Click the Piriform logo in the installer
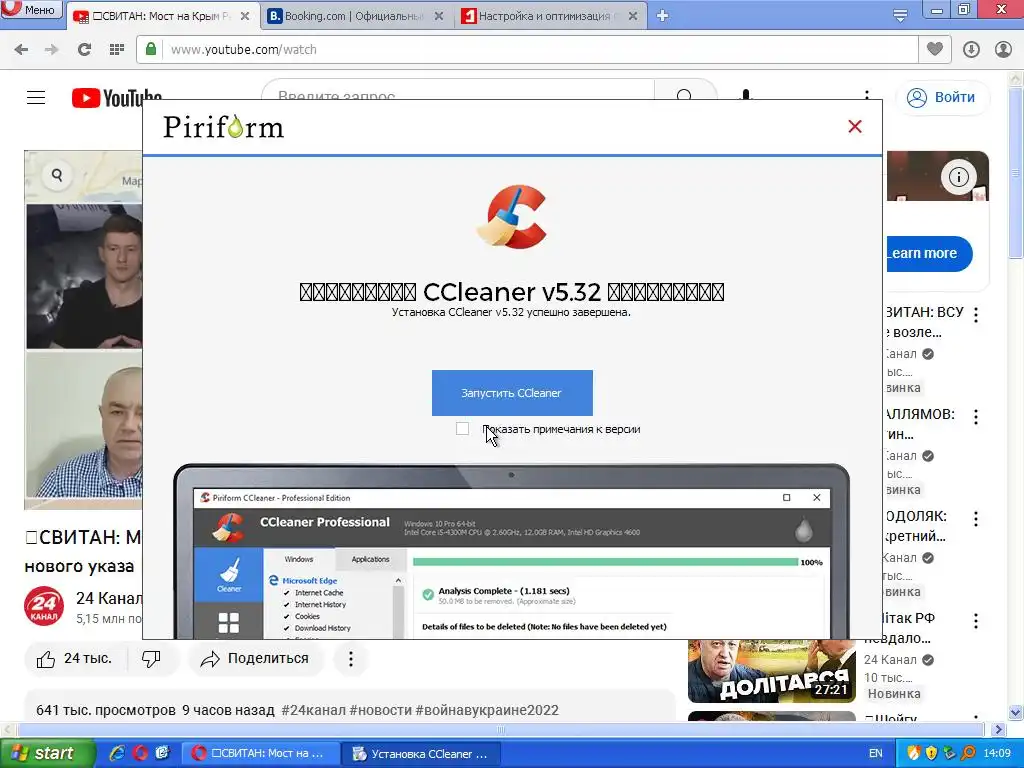Viewport: 1024px width, 768px height. pyautogui.click(x=223, y=127)
